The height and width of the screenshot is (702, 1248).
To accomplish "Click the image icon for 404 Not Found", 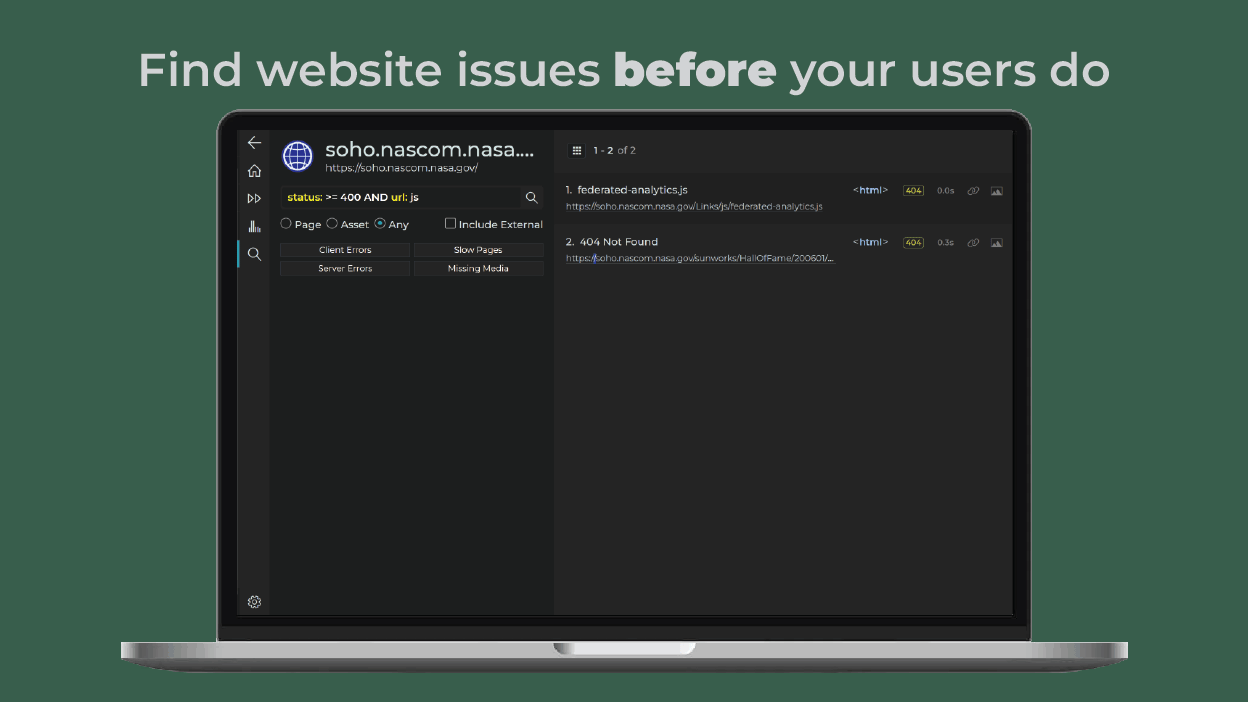I will [997, 243].
